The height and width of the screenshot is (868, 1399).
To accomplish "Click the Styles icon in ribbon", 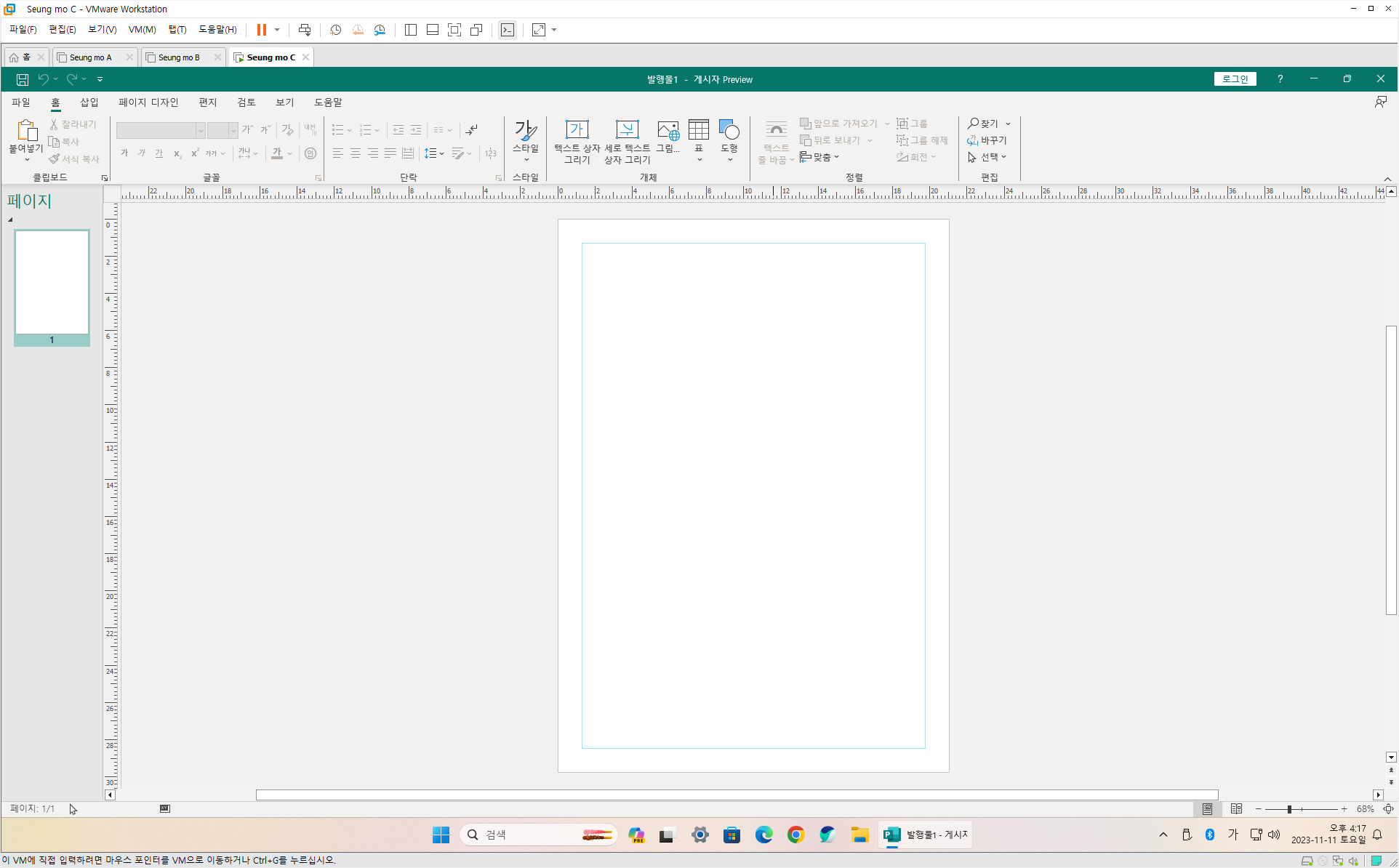I will click(x=525, y=132).
